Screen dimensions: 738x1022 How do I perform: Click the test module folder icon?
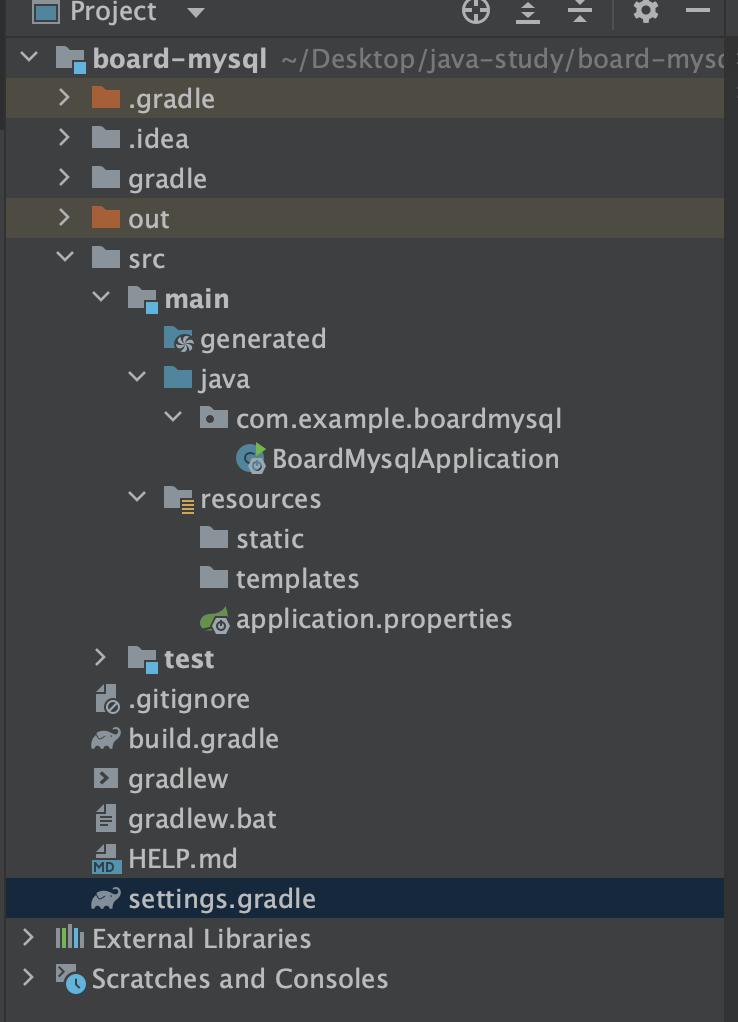pos(143,660)
